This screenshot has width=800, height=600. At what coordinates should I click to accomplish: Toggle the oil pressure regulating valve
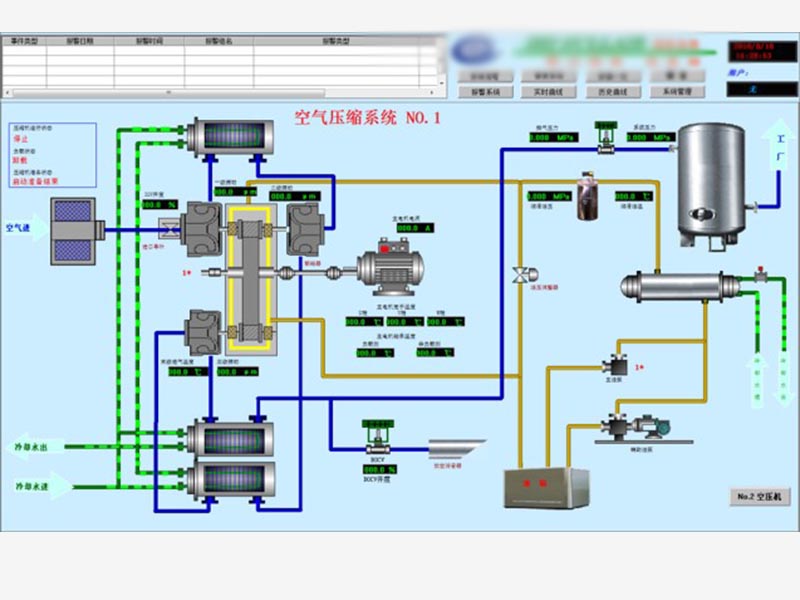524,275
